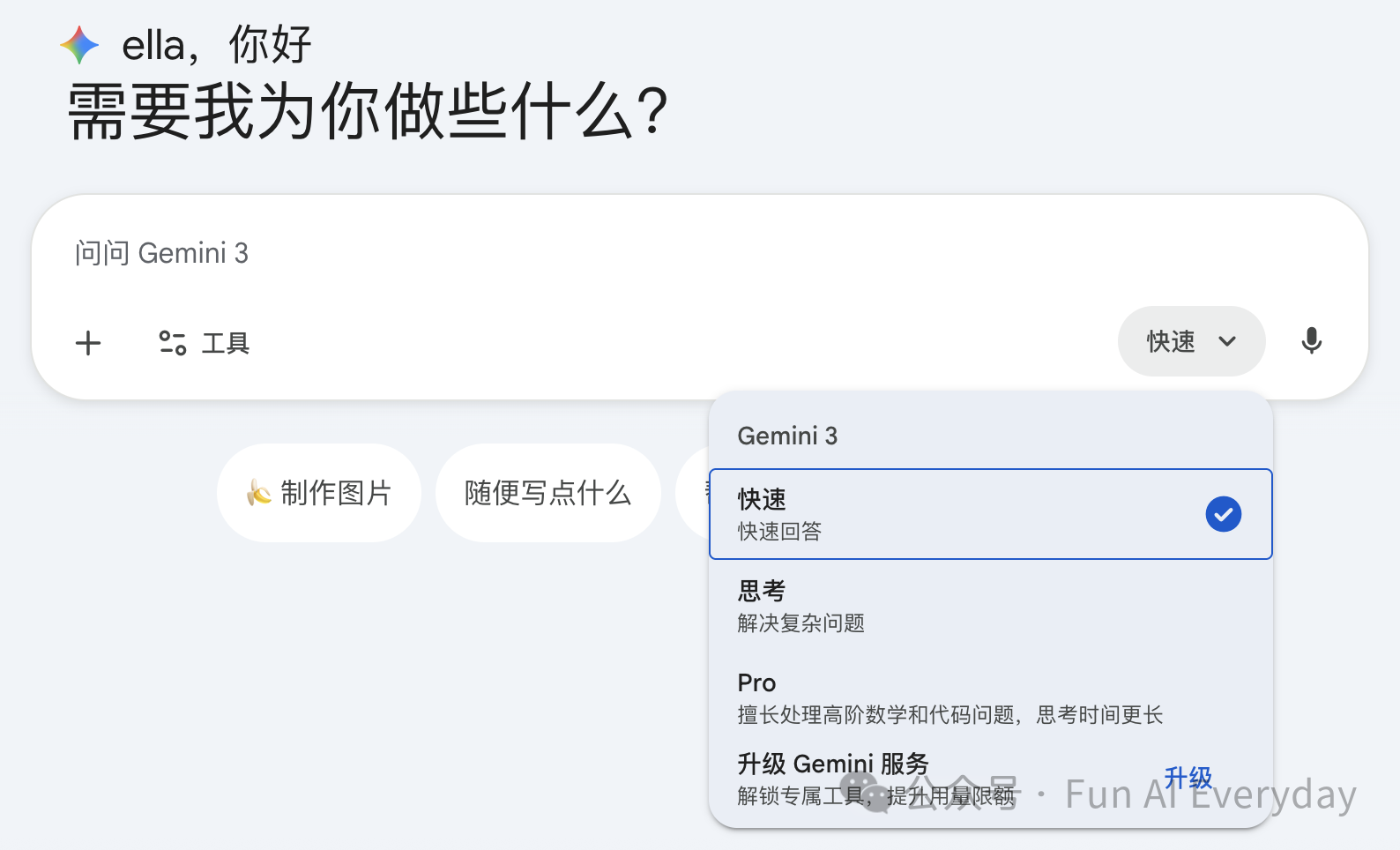Click the banana icon on 制作图片 chip

[258, 493]
